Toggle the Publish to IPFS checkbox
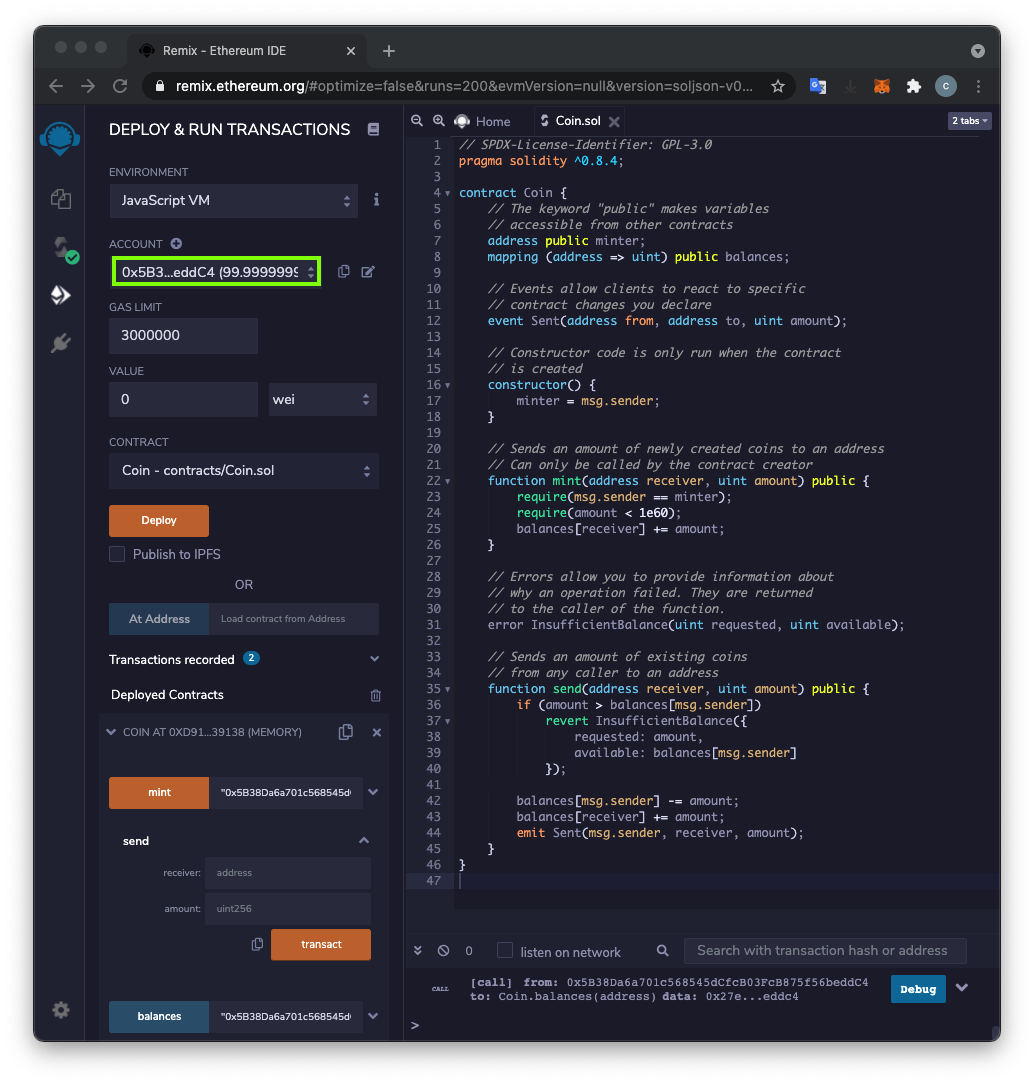Image resolution: width=1034 pixels, height=1083 pixels. (x=118, y=554)
